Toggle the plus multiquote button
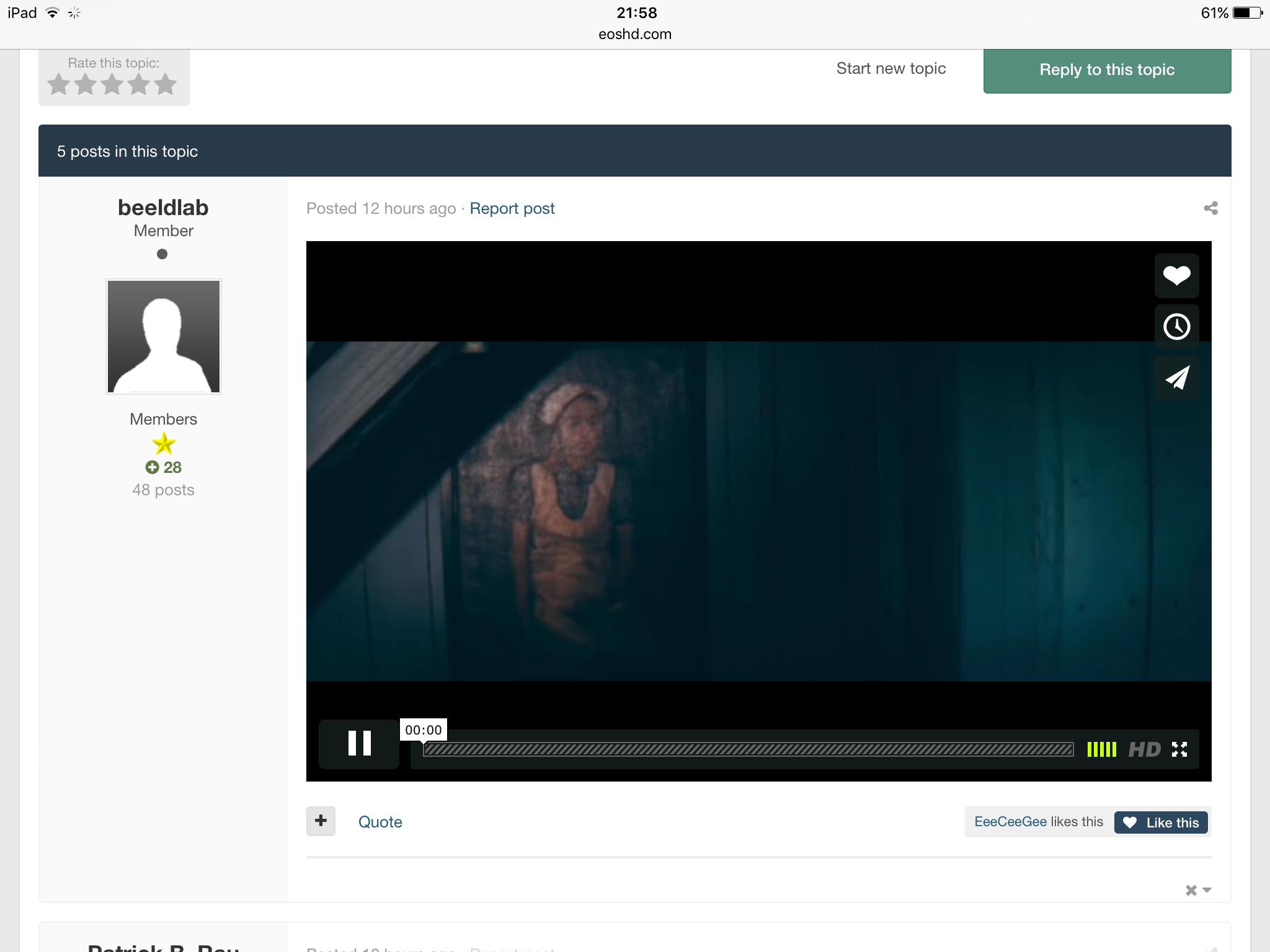 coord(321,821)
